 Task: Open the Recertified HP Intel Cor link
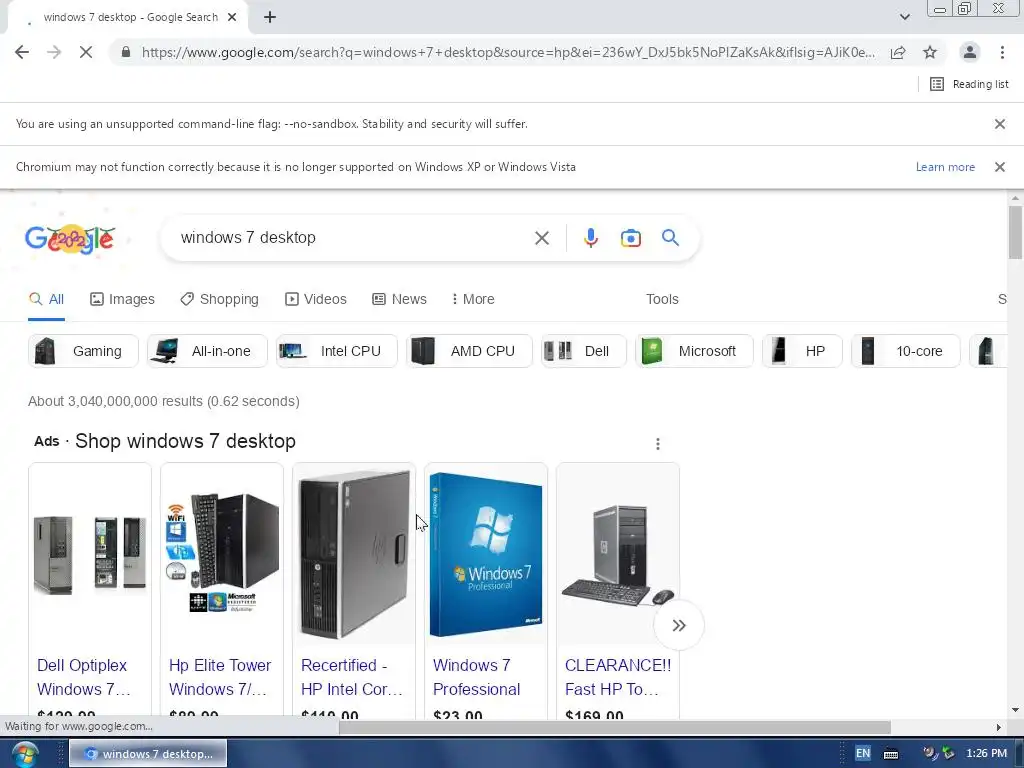351,677
